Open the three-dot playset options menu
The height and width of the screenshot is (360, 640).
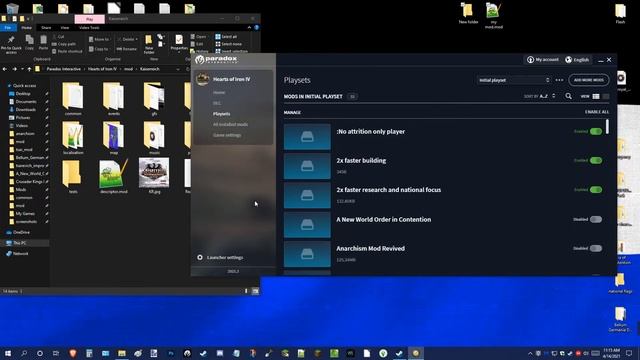coord(559,80)
